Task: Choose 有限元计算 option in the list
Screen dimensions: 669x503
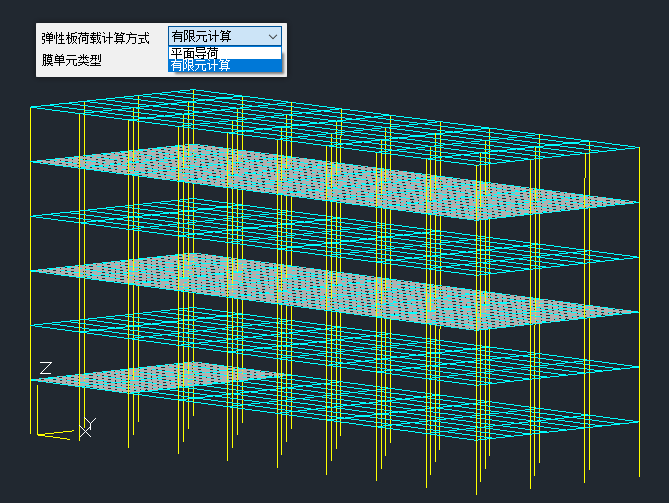Action: click(x=225, y=65)
